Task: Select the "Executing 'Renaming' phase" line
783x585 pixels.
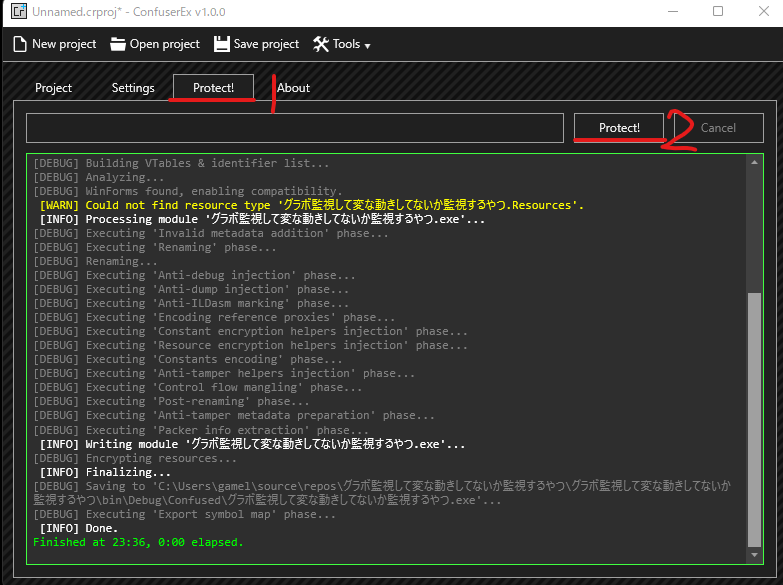Action: 155,247
